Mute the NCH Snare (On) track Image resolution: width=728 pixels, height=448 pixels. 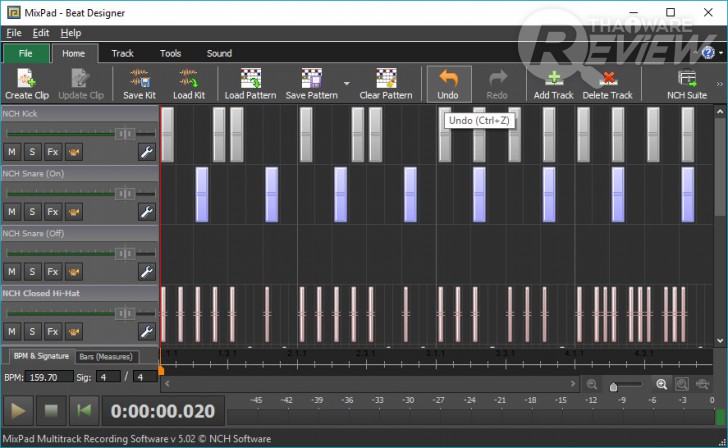[x=12, y=212]
